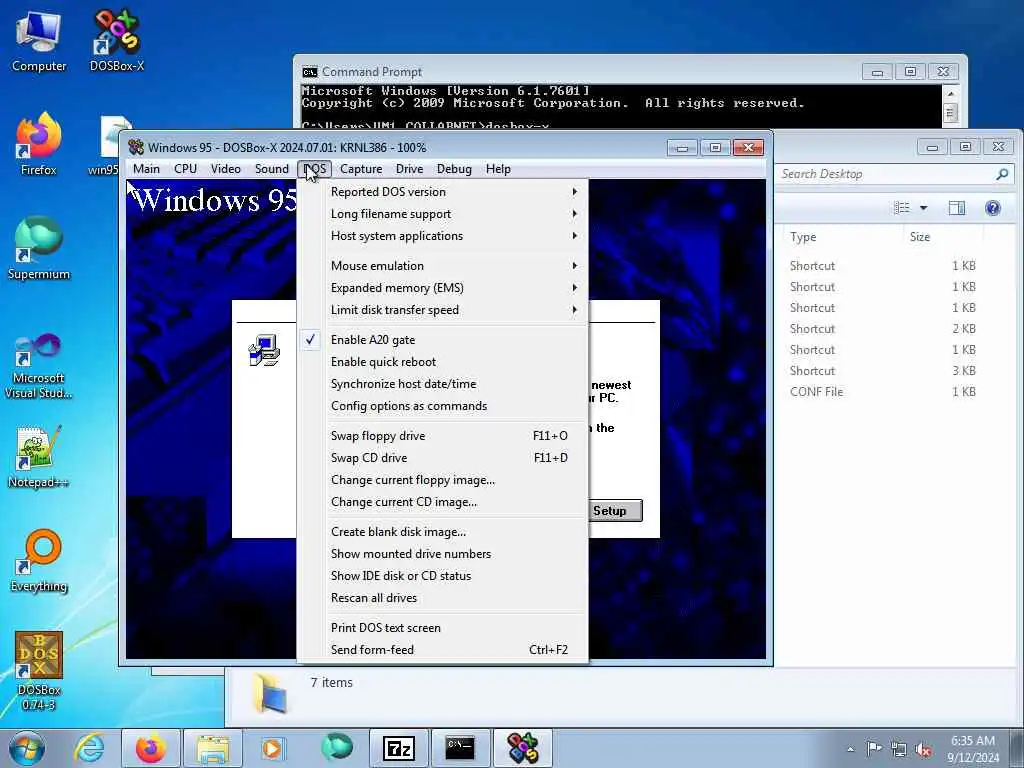The height and width of the screenshot is (768, 1024).
Task: Open the Drive menu
Action: pyautogui.click(x=409, y=169)
